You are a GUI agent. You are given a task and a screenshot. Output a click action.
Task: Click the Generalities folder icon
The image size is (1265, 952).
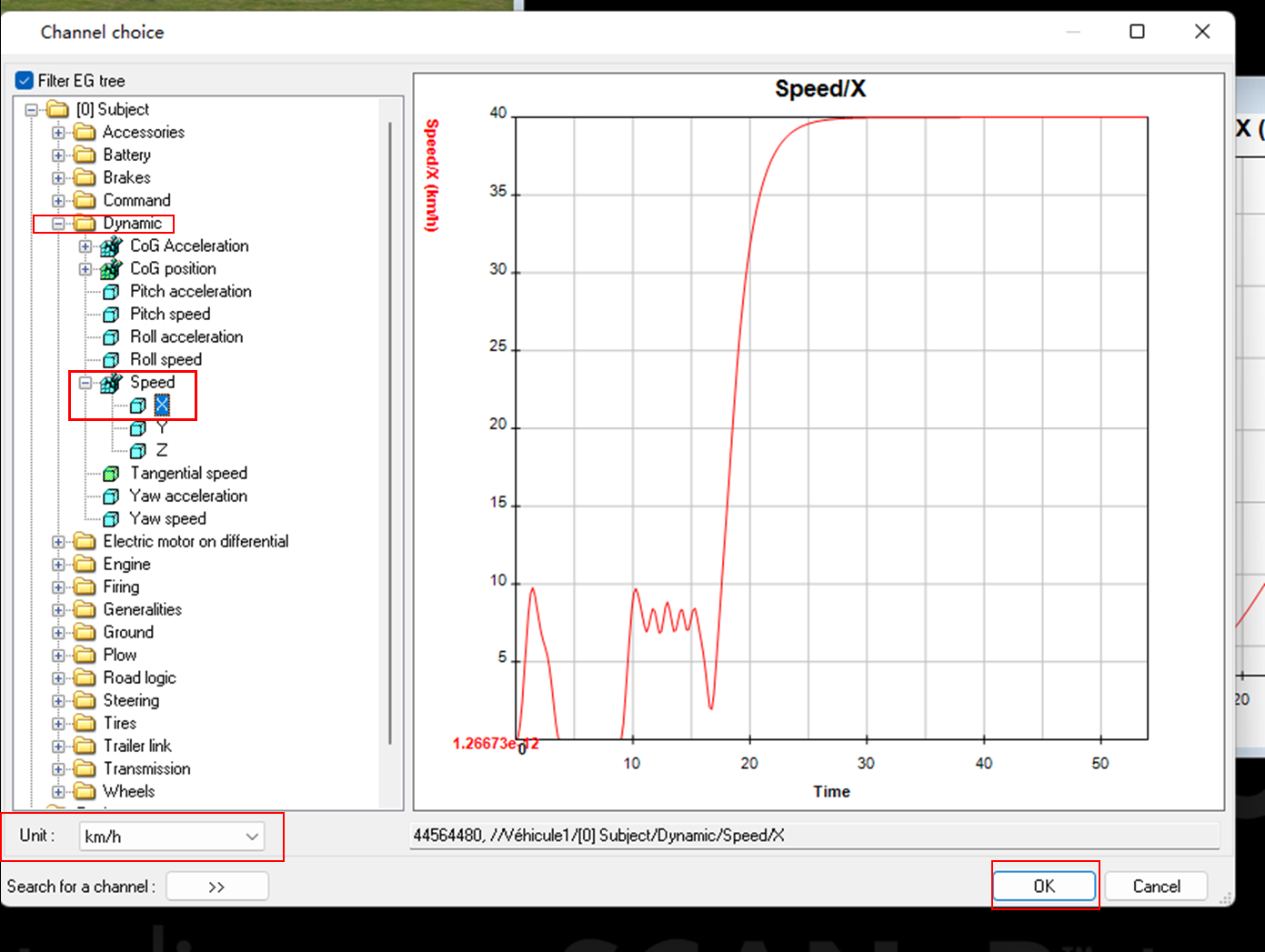click(85, 609)
